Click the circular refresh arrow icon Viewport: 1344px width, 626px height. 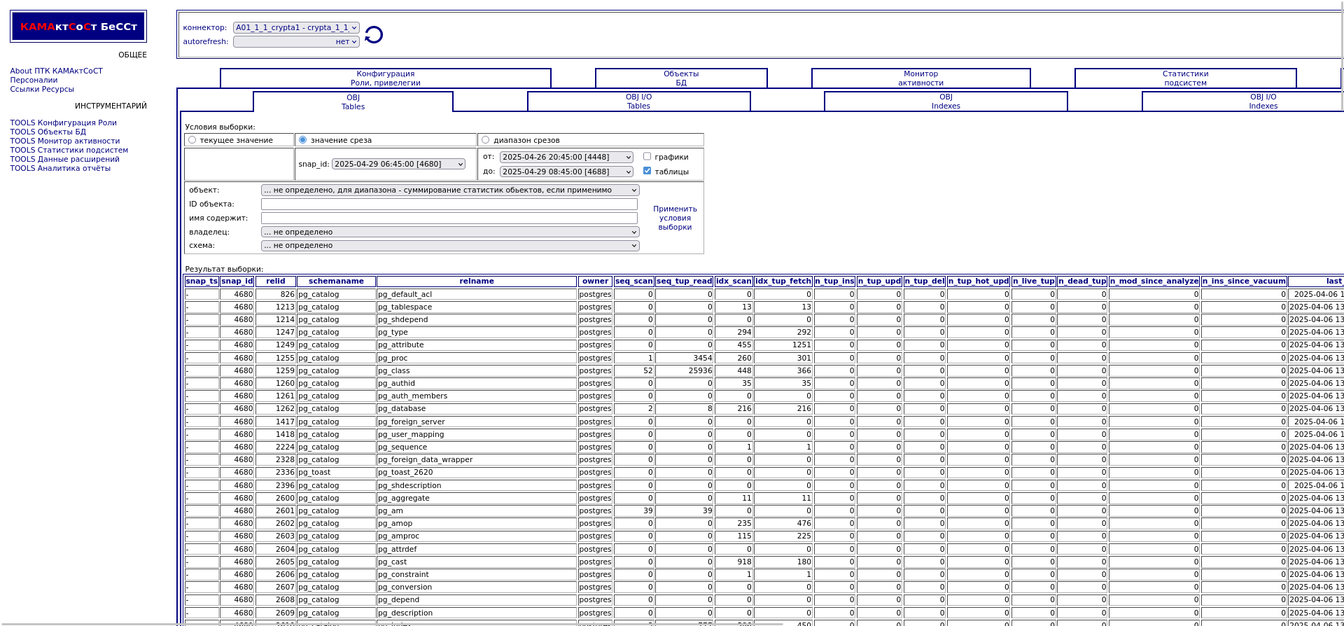tap(374, 35)
